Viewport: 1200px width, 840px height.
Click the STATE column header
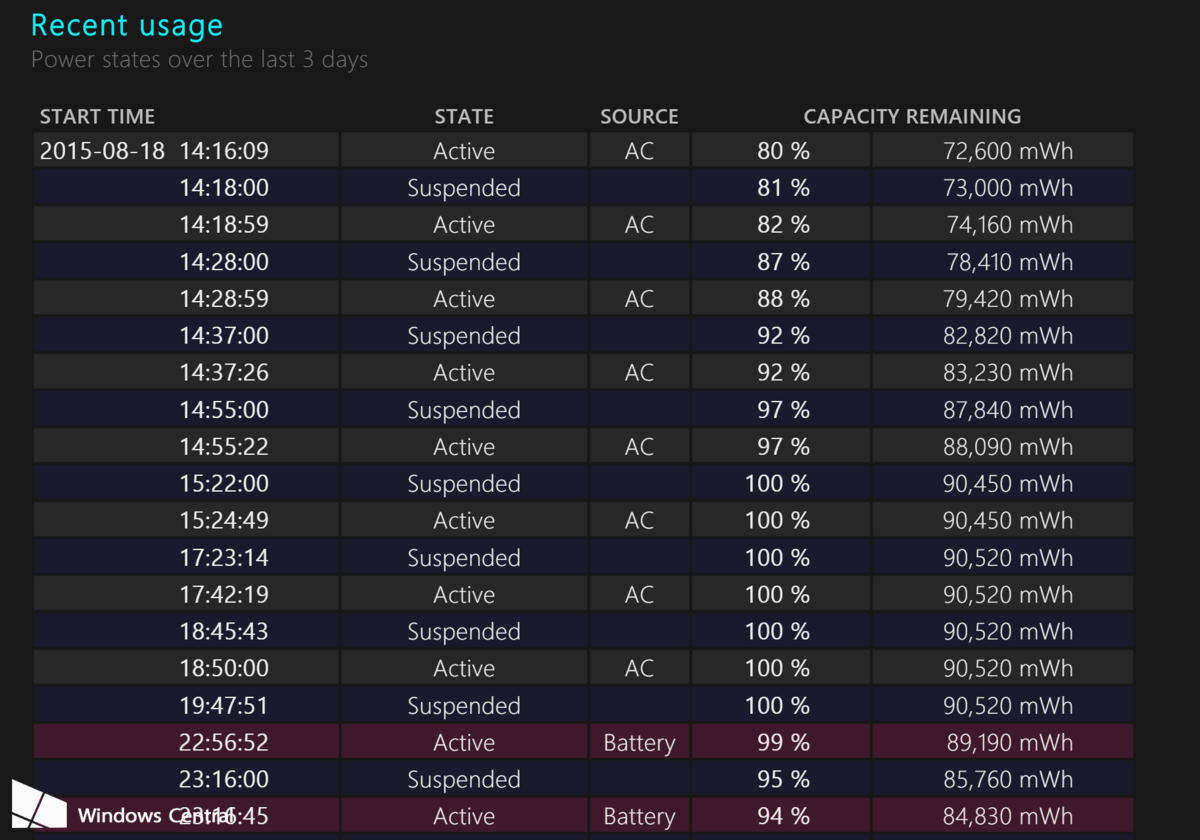coord(464,117)
